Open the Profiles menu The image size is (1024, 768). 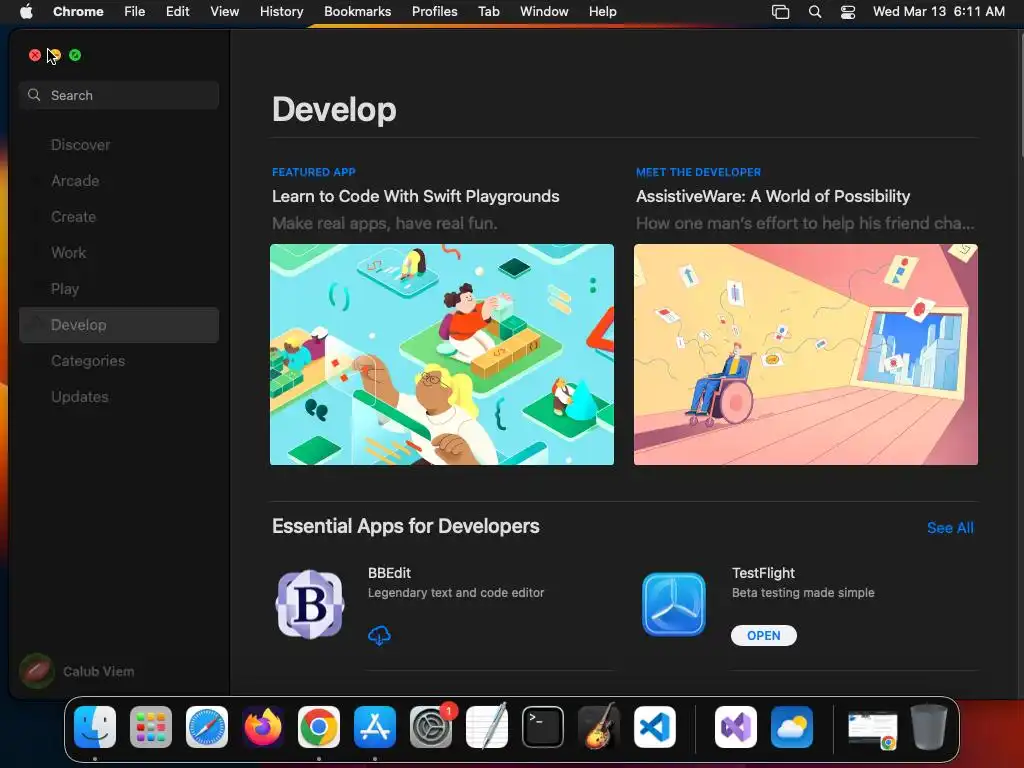tap(434, 11)
